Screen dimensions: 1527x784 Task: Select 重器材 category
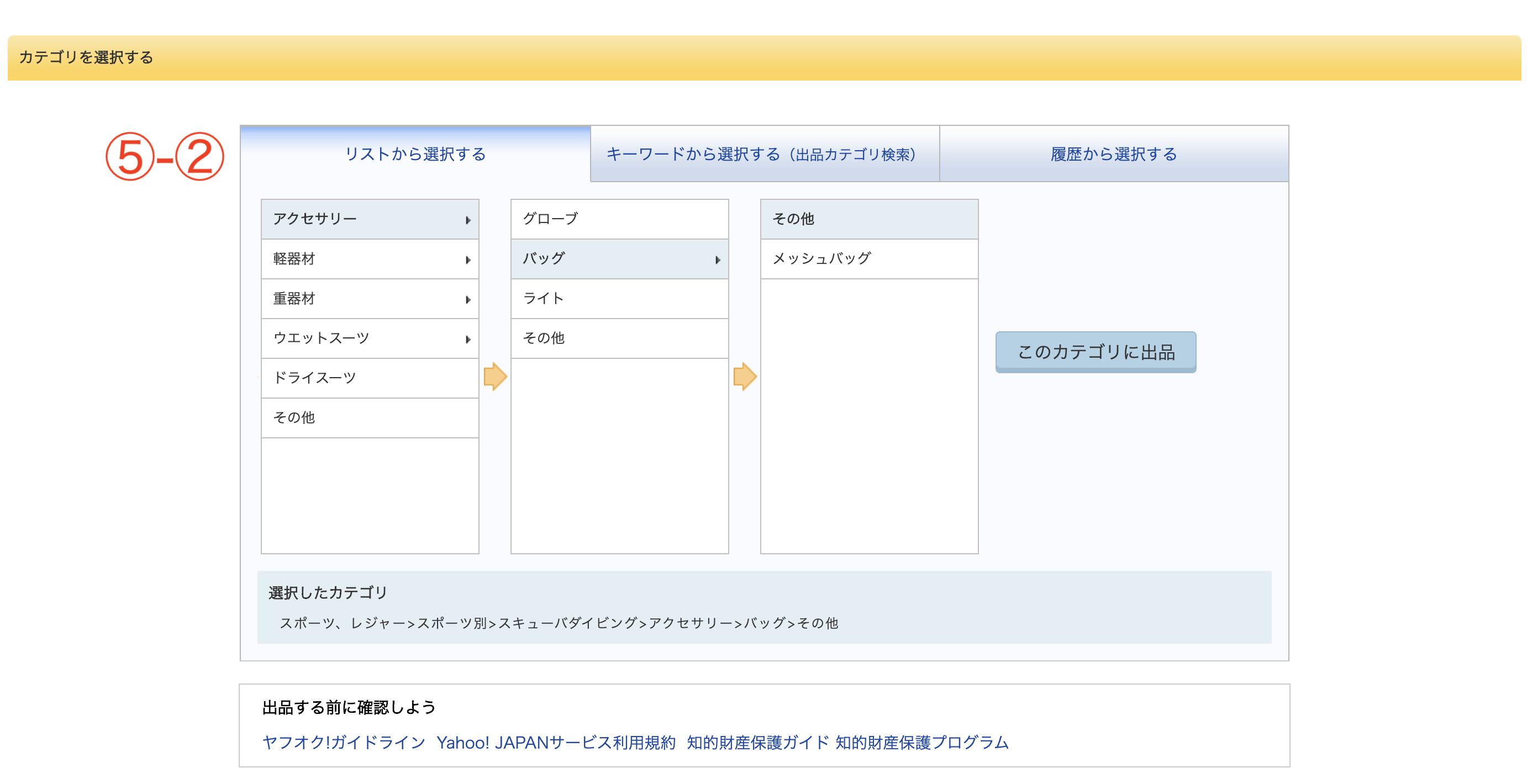(x=370, y=299)
